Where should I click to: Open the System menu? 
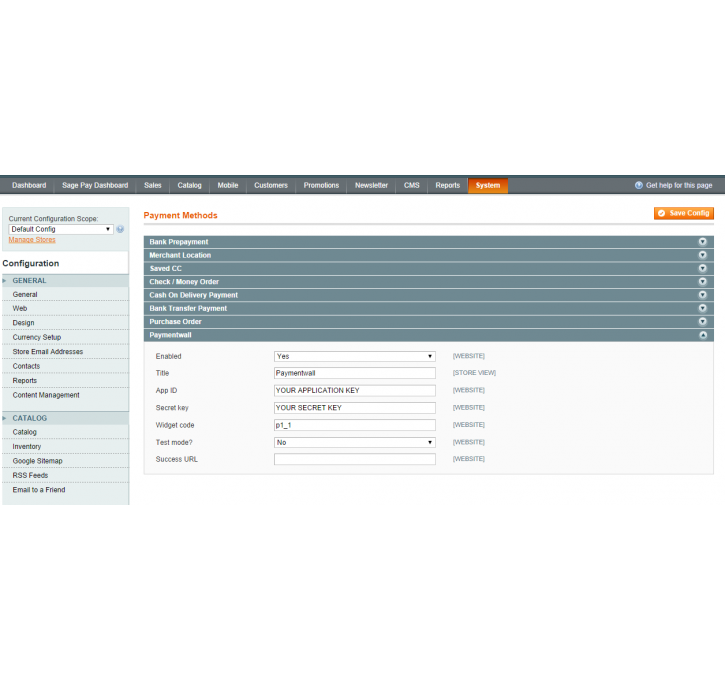pyautogui.click(x=488, y=185)
